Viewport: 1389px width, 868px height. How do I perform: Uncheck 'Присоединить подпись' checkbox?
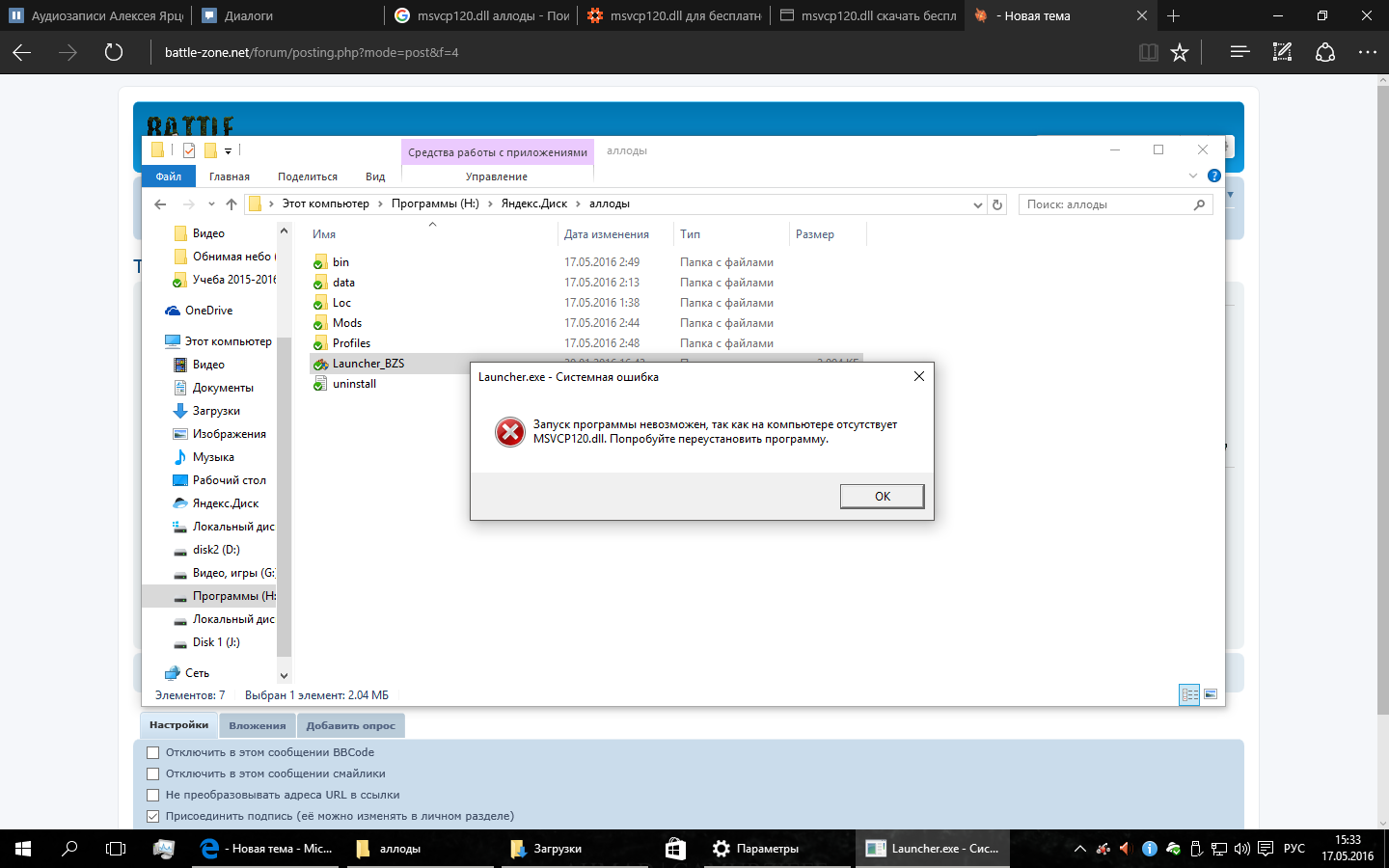click(152, 816)
